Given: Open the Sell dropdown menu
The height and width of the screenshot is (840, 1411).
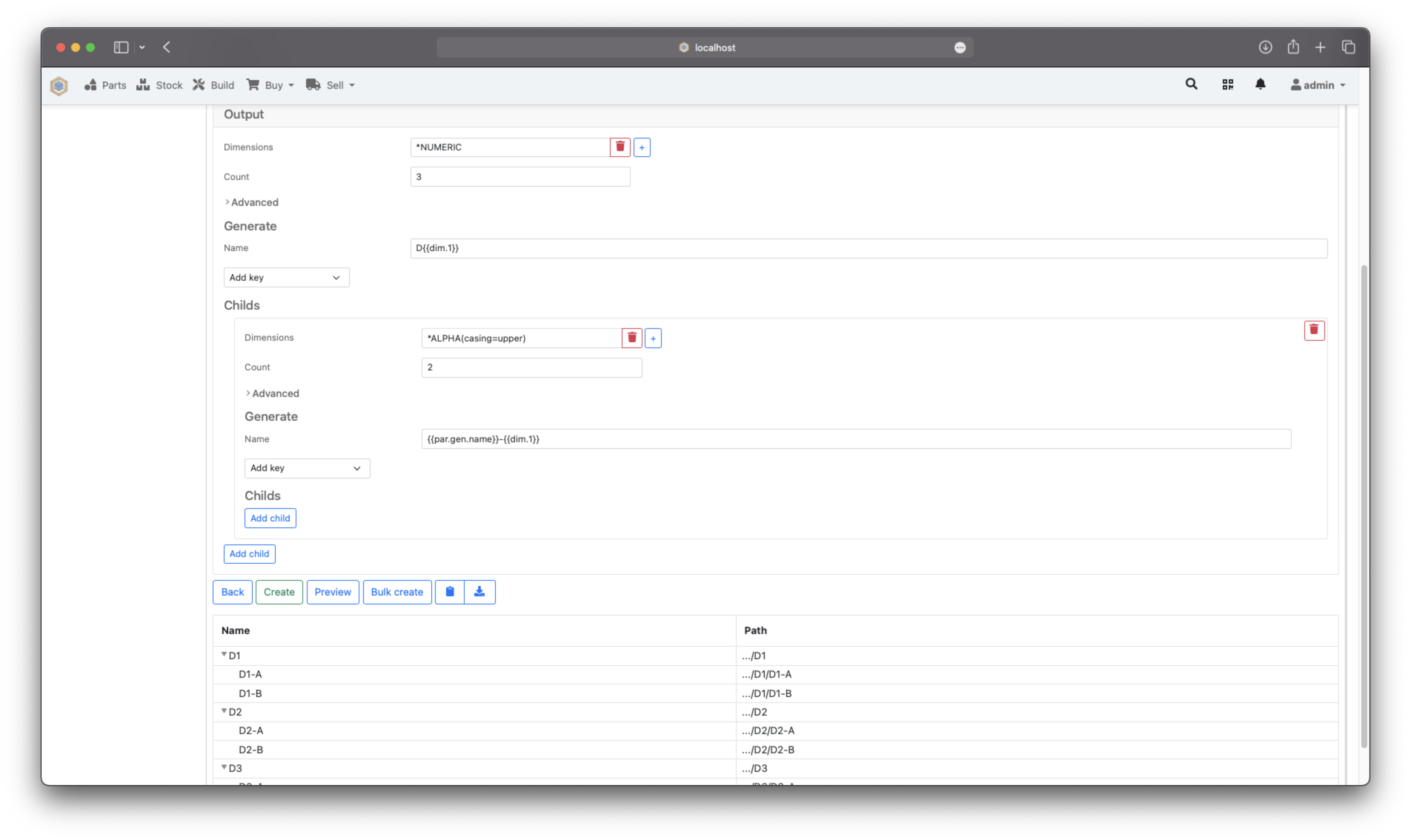Looking at the screenshot, I should pos(331,85).
